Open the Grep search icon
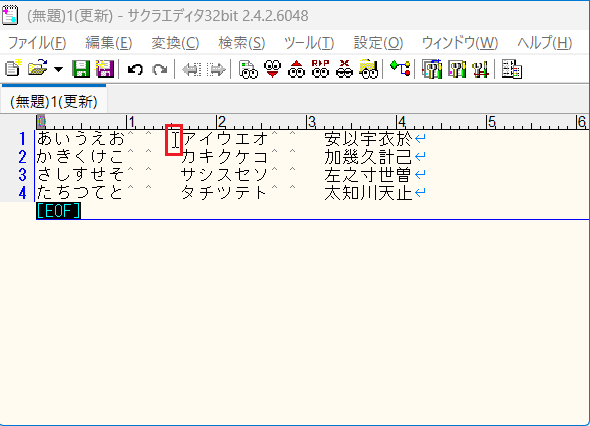This screenshot has width=590, height=426. 369,69
